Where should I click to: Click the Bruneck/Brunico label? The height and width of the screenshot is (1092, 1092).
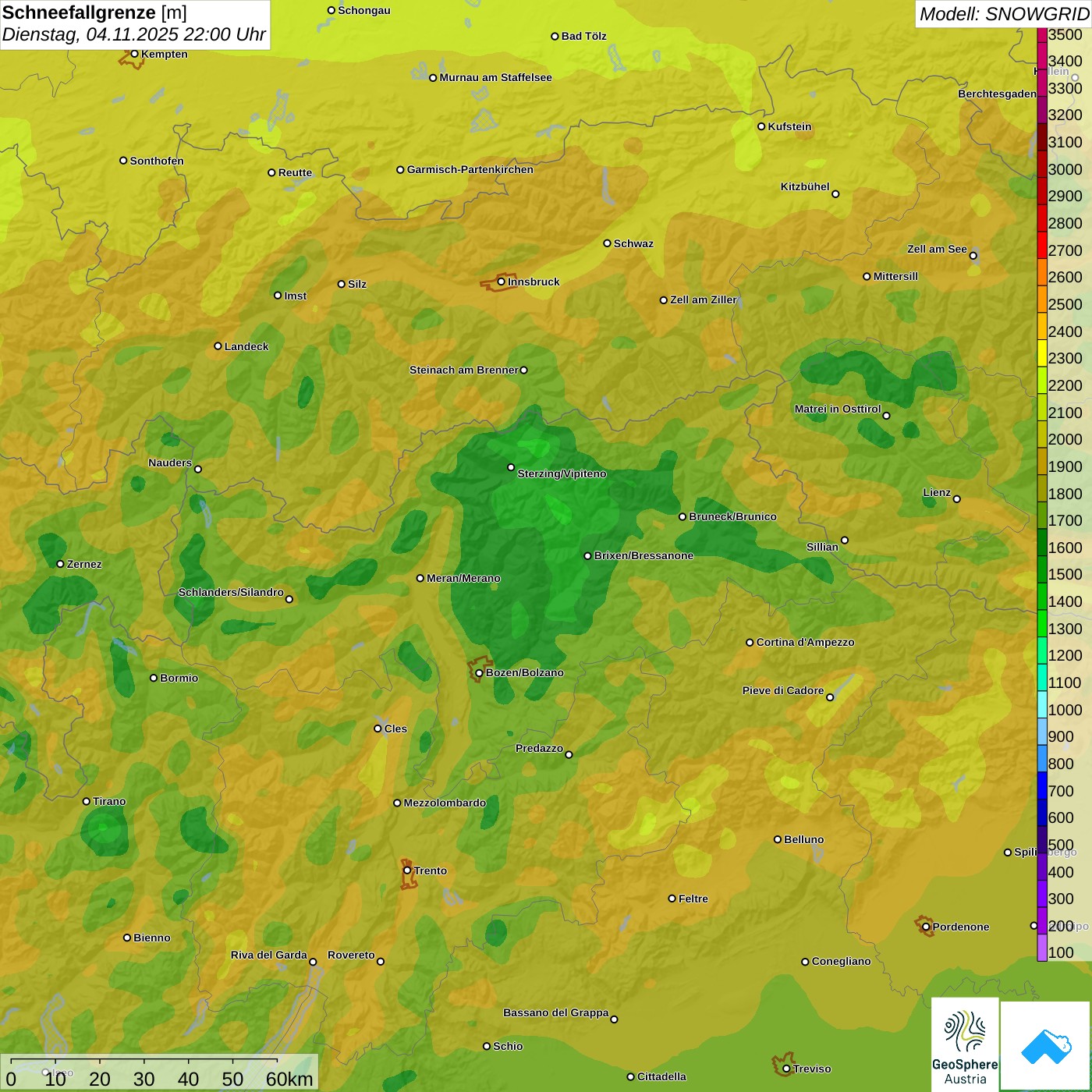tap(732, 516)
